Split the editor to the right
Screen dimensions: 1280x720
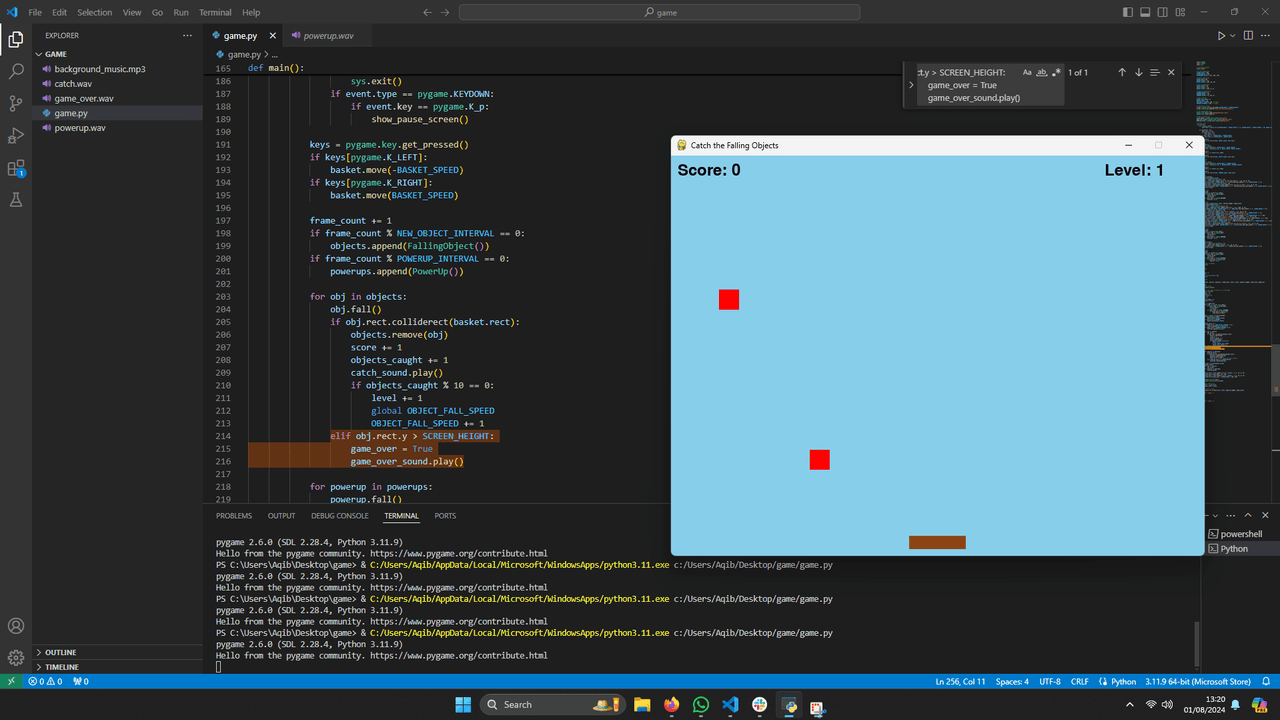pos(1249,36)
